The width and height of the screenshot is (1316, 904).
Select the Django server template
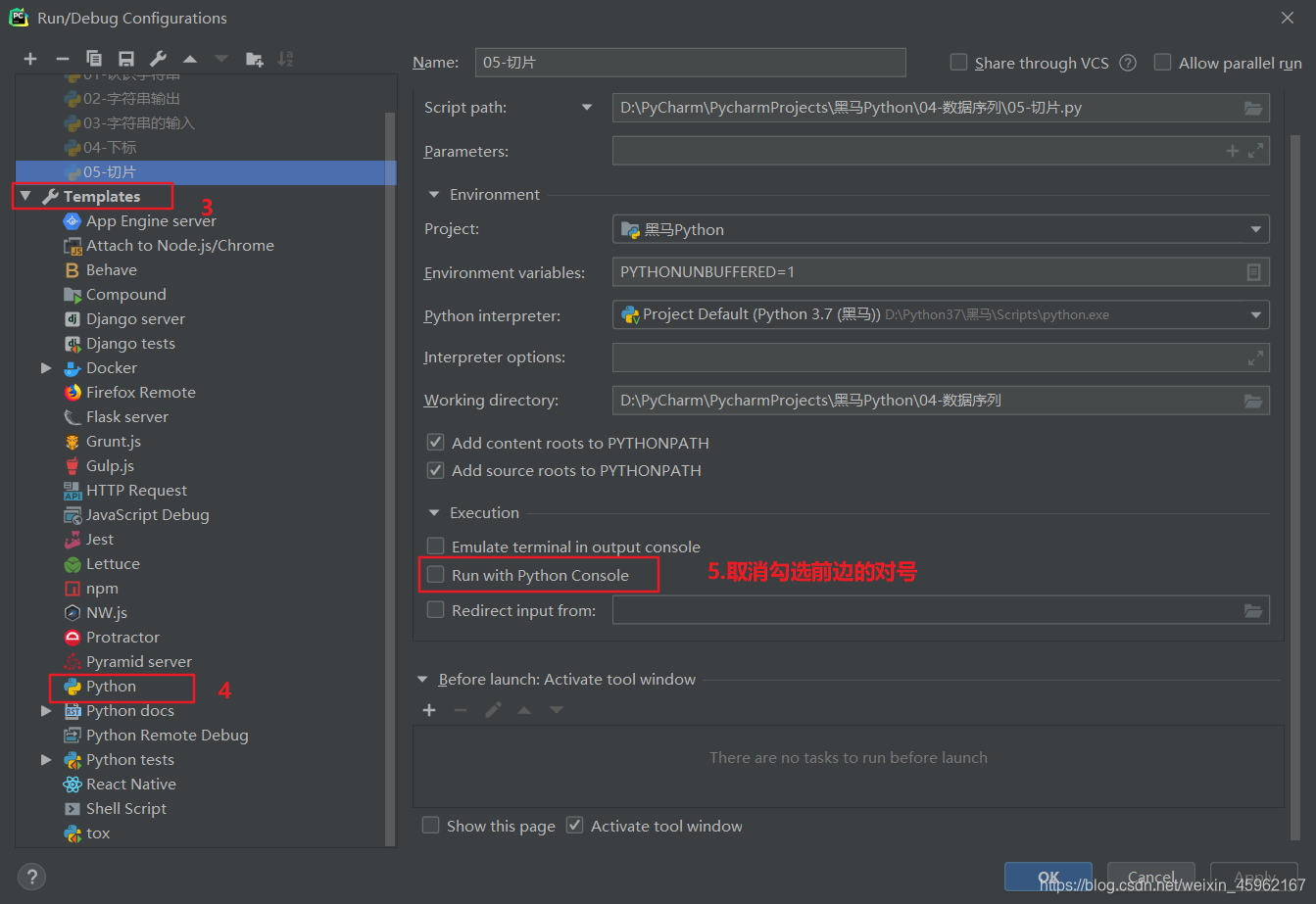(x=135, y=319)
